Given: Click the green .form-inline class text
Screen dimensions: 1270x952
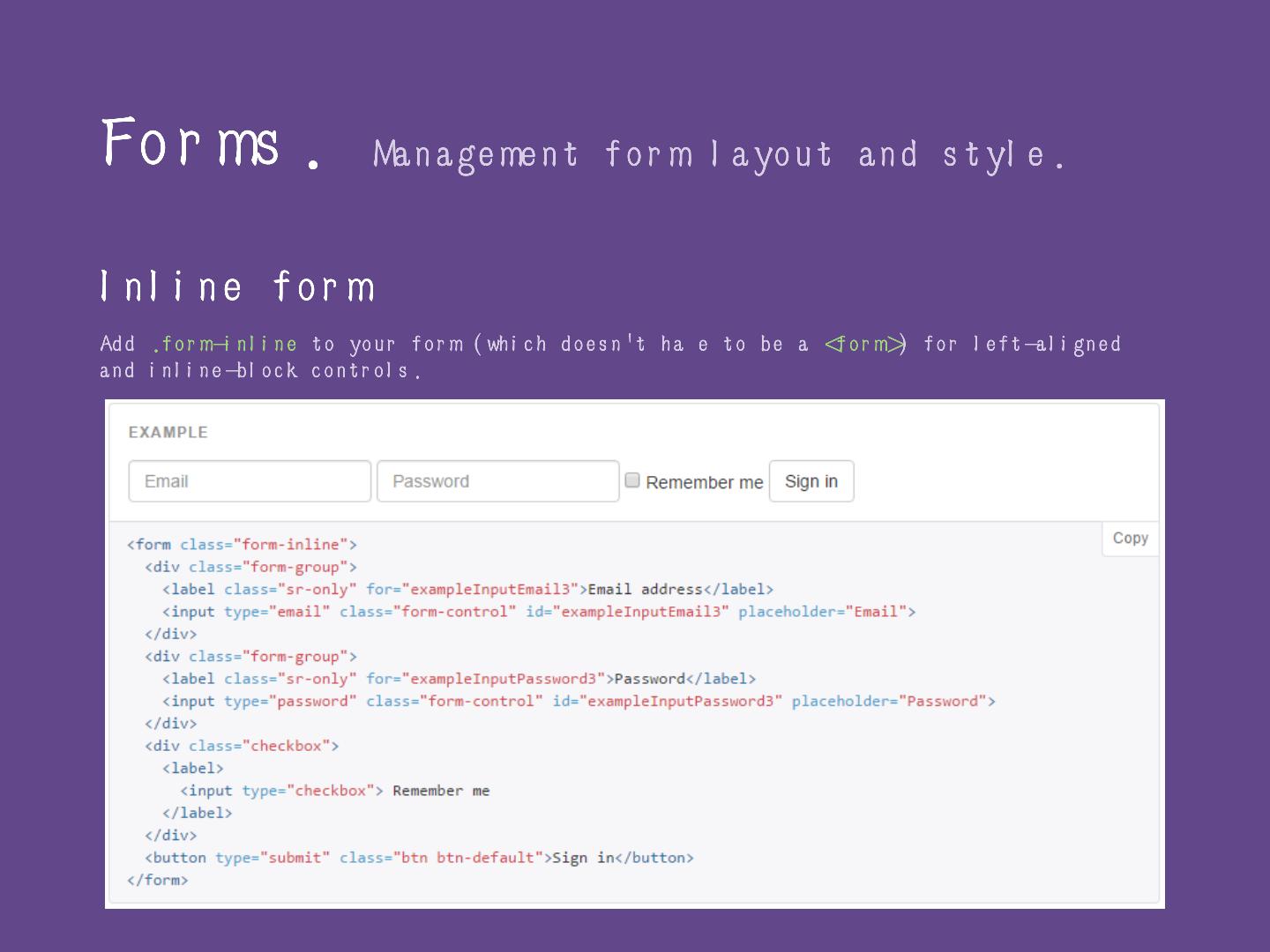Looking at the screenshot, I should click(225, 344).
